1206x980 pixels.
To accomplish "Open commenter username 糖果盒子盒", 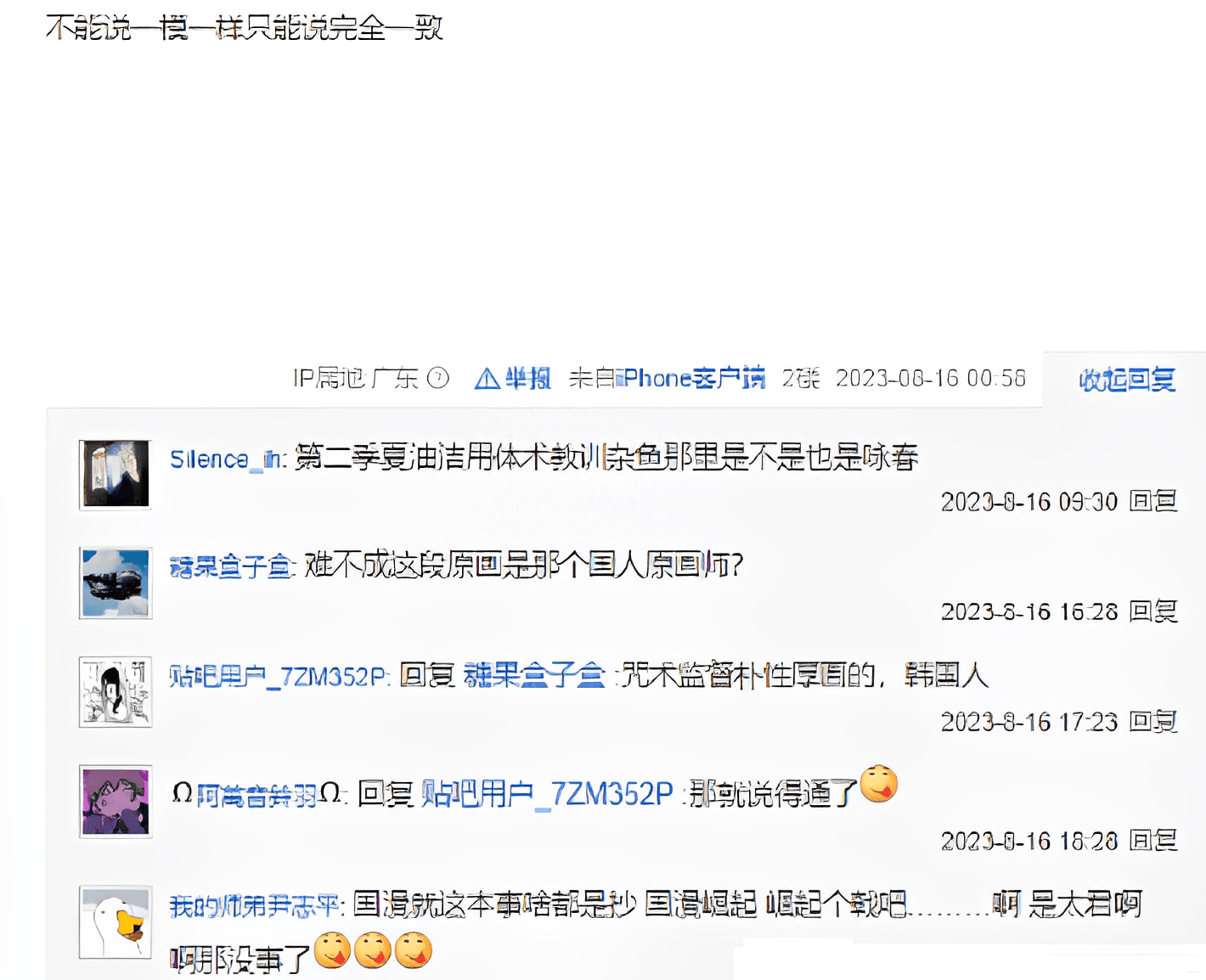I will 230,566.
